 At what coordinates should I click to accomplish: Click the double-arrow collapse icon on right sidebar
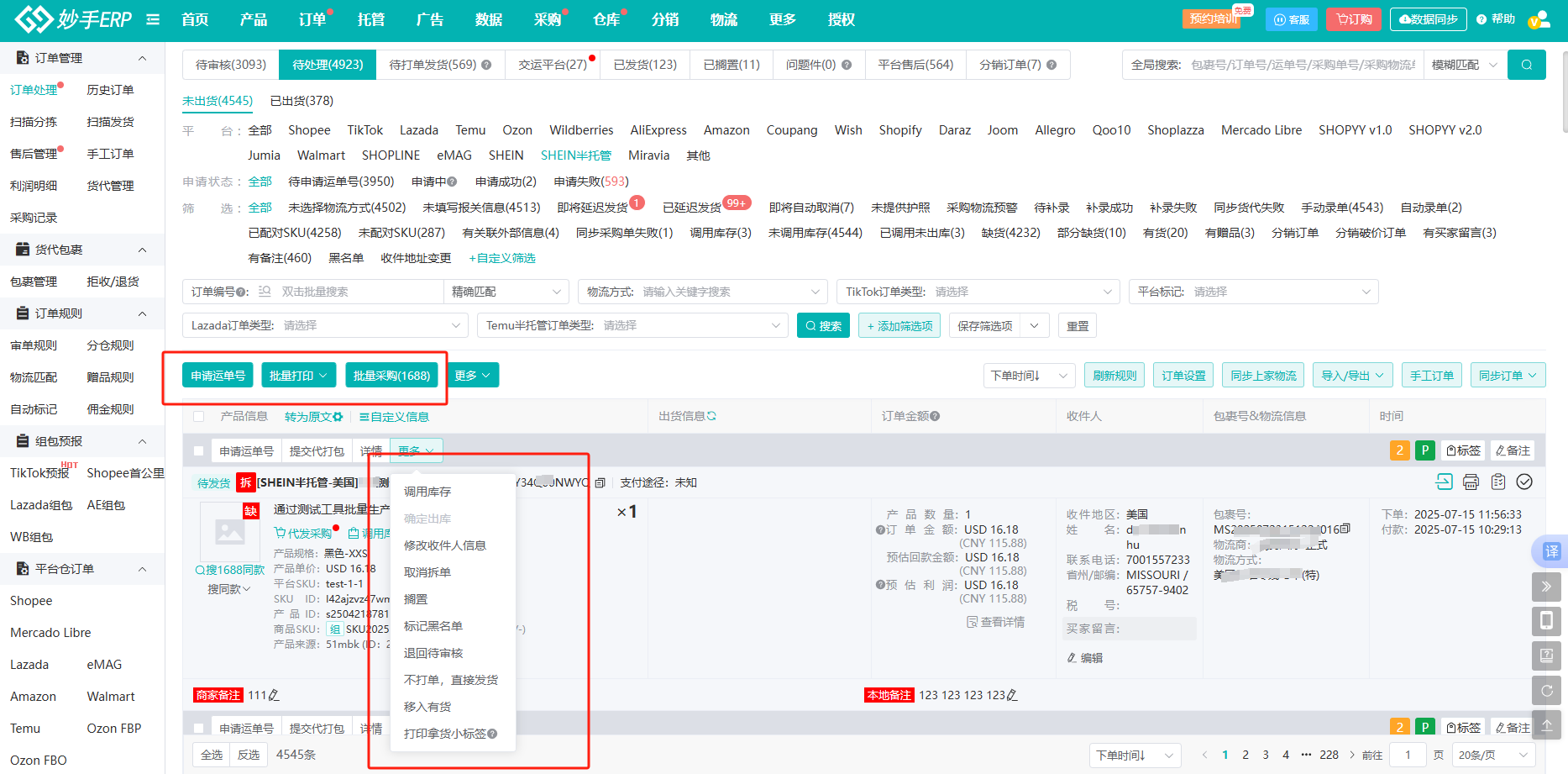click(1546, 587)
